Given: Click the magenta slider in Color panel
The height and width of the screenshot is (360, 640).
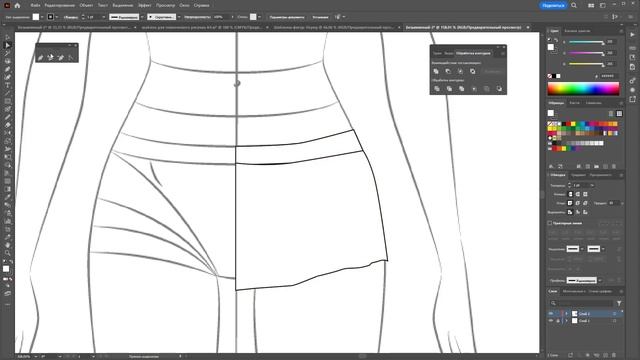Looking at the screenshot, I should pos(587,53).
